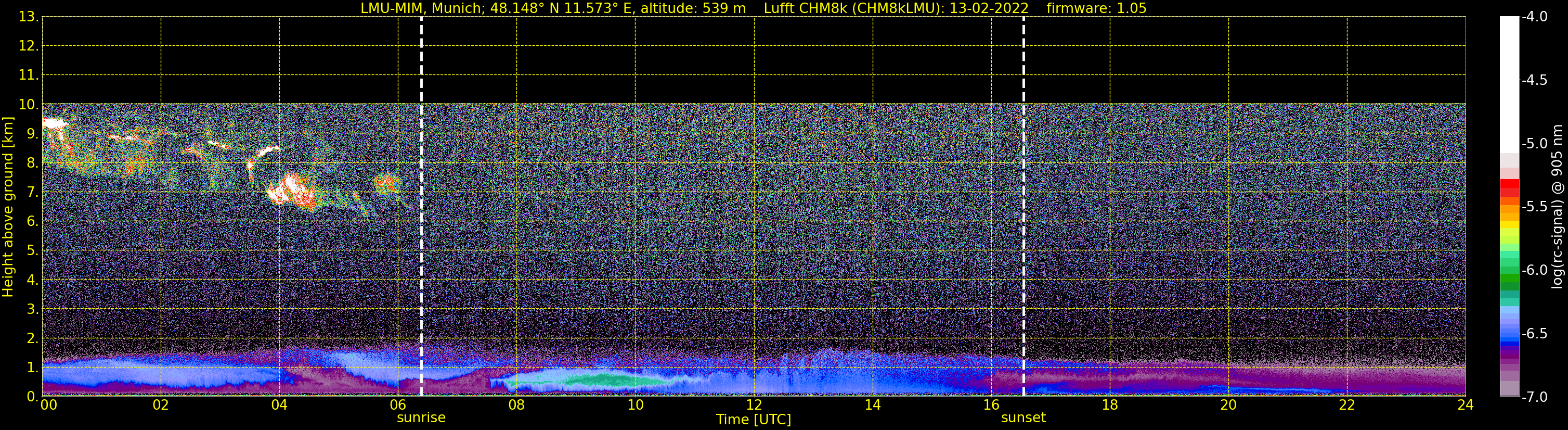
Task: Click the white dashed sunrise marker line
Action: tap(421, 207)
